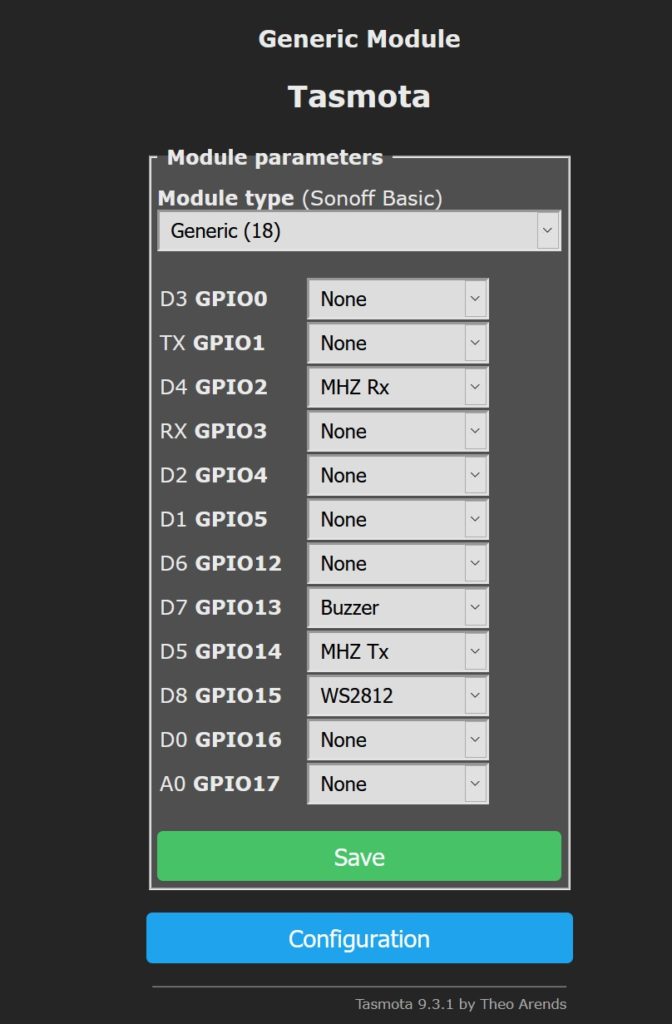Click the Tasmota 9.3.1 by Theo Arends link
This screenshot has height=1024, width=672.
pos(461,1004)
